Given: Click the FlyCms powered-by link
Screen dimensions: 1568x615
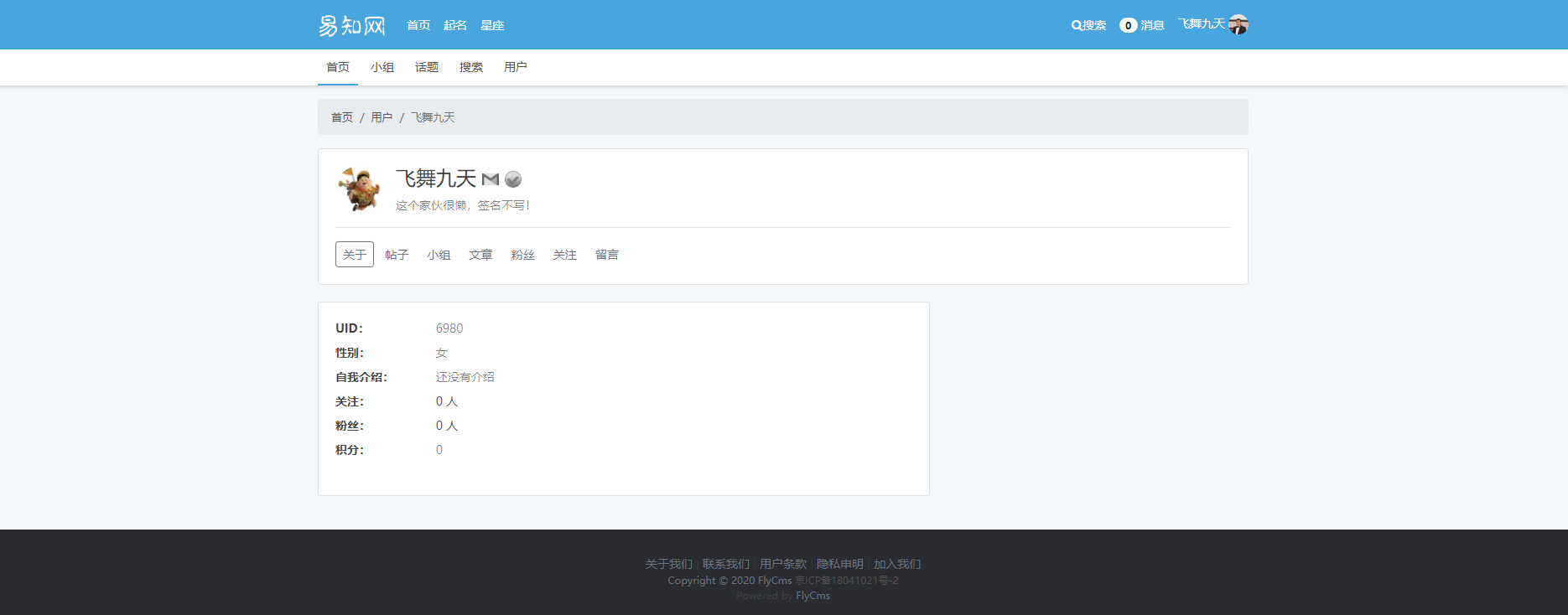Looking at the screenshot, I should click(813, 596).
